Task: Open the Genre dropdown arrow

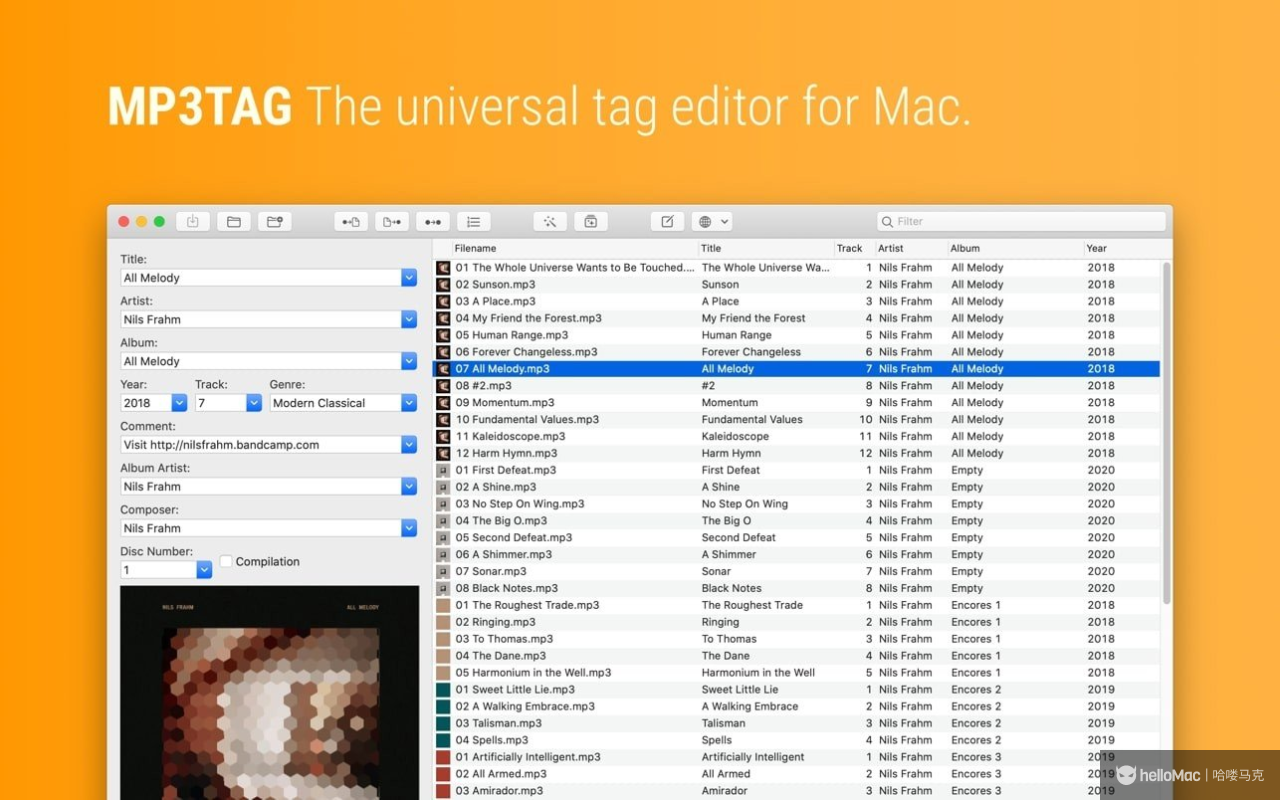Action: pyautogui.click(x=409, y=403)
